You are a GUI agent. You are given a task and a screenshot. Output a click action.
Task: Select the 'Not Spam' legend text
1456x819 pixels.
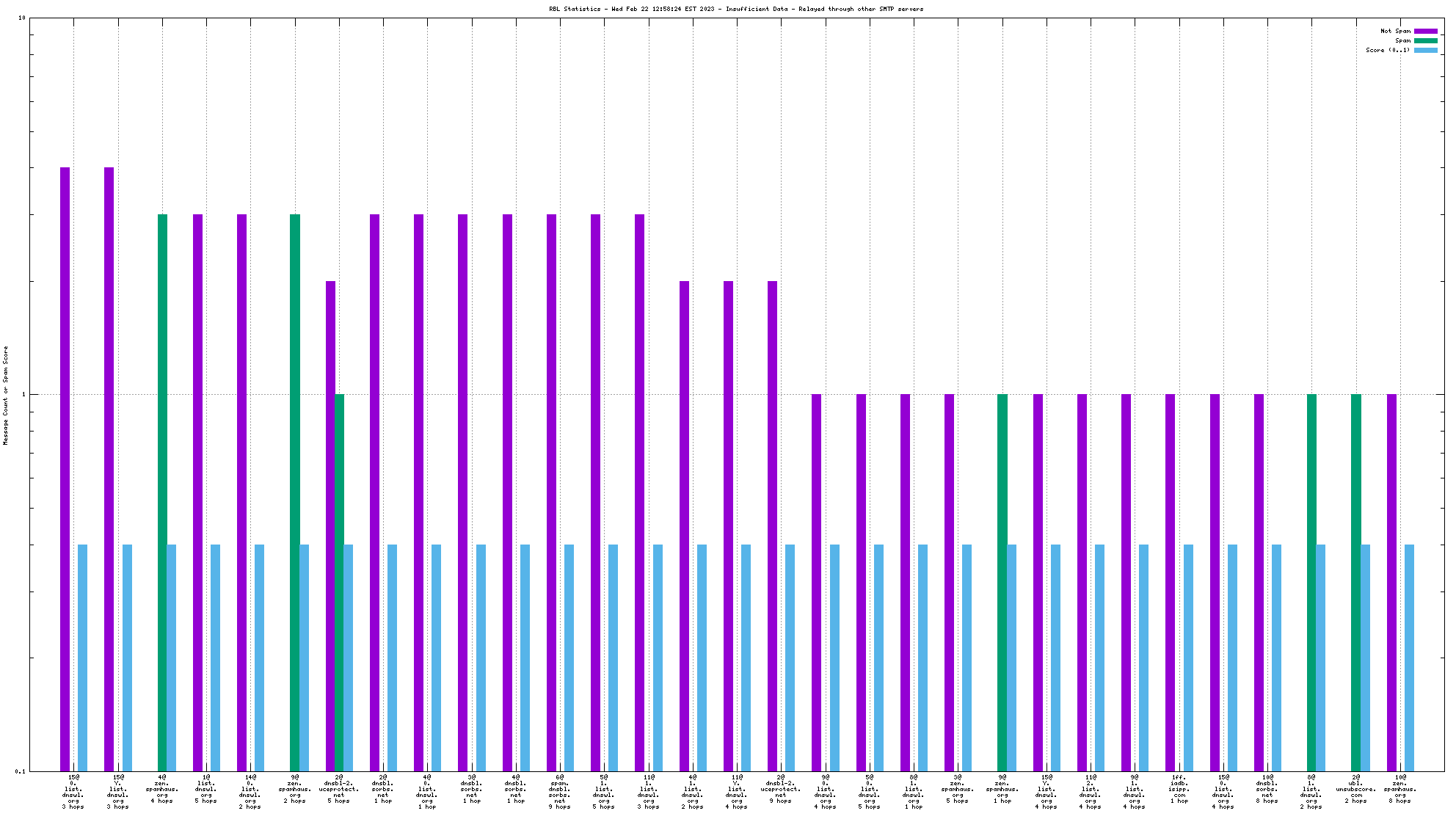(x=1395, y=31)
